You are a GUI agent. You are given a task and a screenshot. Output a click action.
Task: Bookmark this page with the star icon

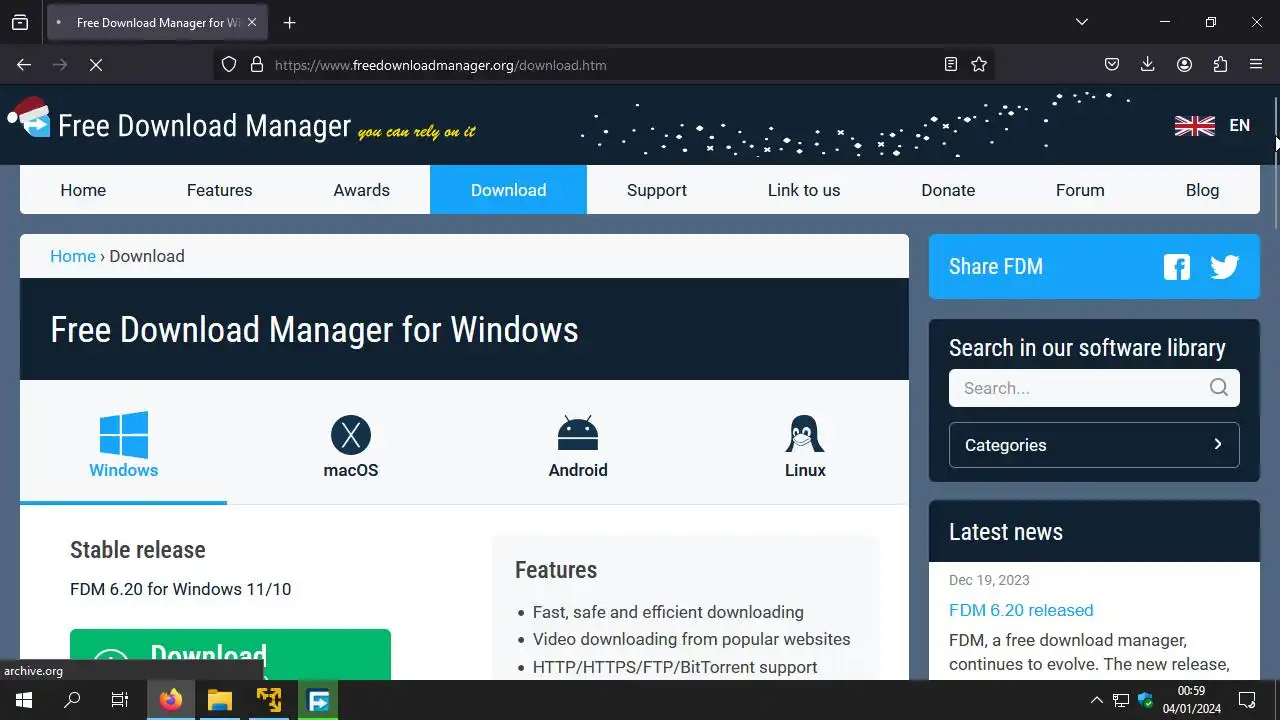[x=979, y=64]
